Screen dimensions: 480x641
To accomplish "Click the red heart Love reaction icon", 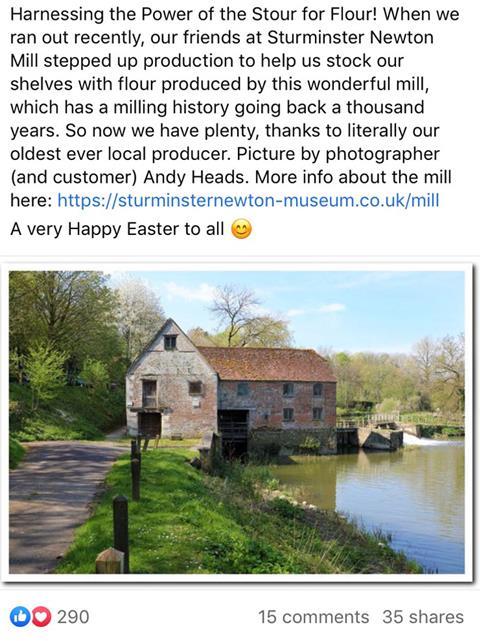I will [42, 617].
